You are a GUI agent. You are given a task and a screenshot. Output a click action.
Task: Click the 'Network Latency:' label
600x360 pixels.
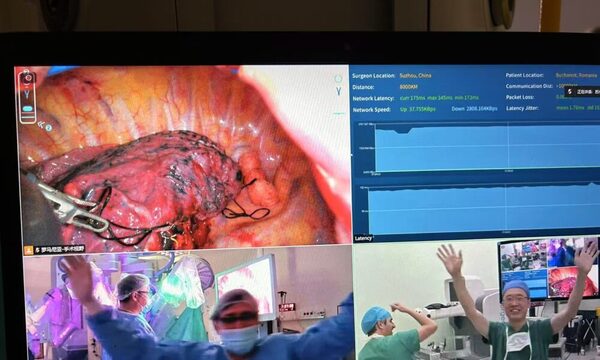373,99
